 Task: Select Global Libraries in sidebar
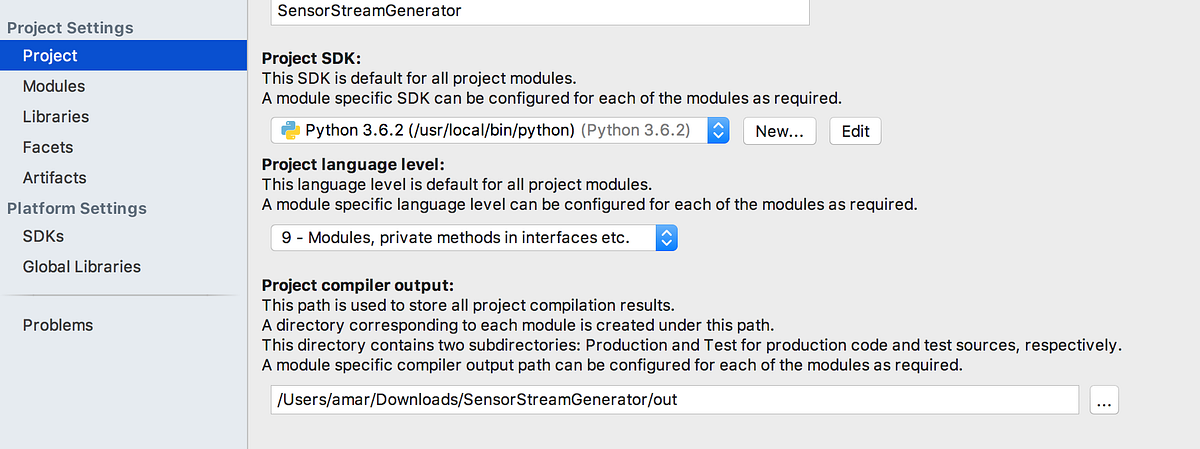(82, 267)
